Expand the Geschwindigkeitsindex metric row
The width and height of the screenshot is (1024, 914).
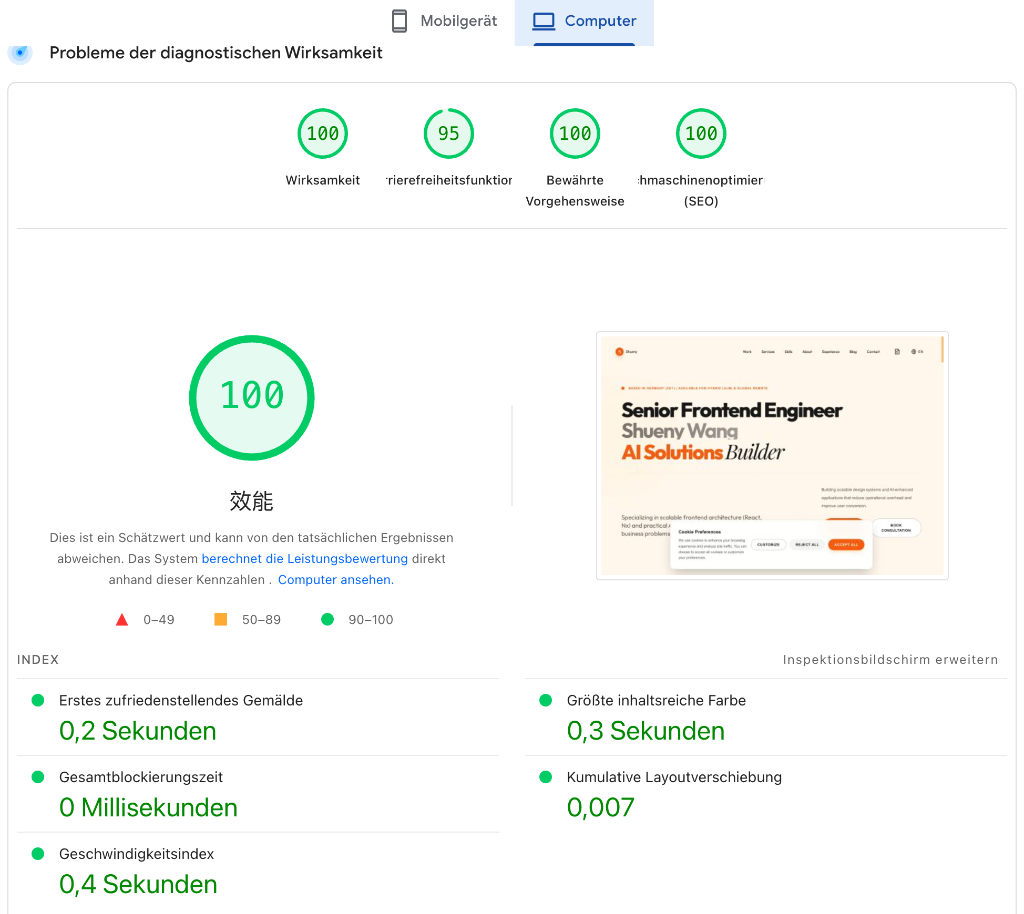[137, 854]
